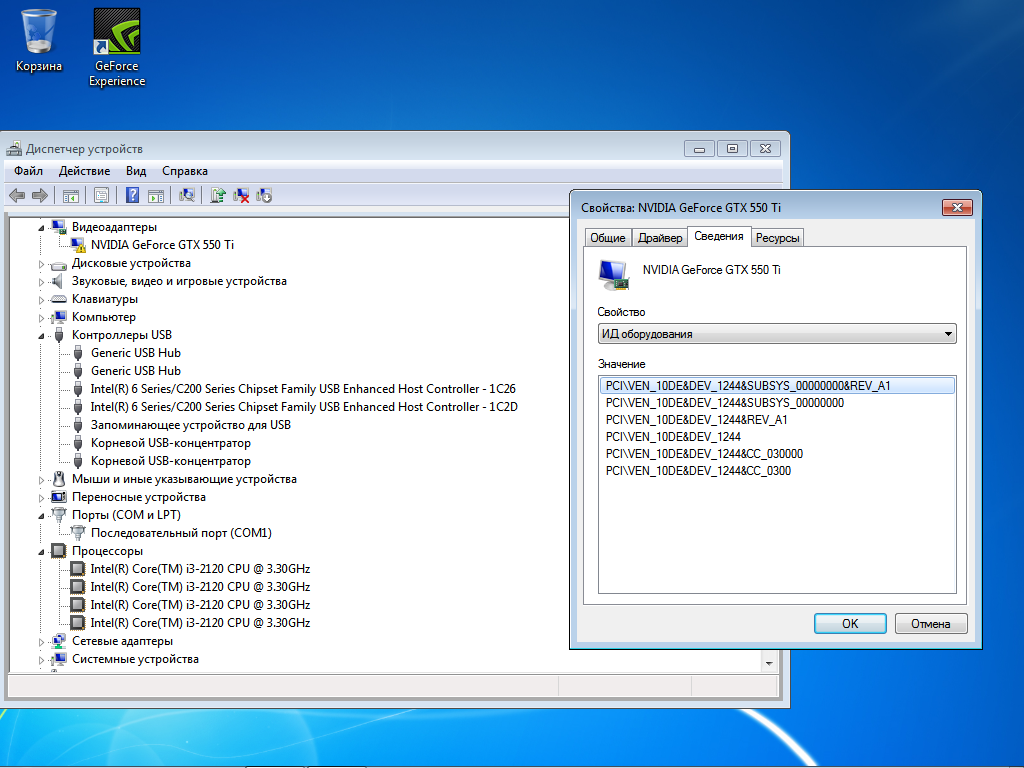Click the Update driver software icon
Image resolution: width=1024 pixels, height=768 pixels.
(218, 195)
